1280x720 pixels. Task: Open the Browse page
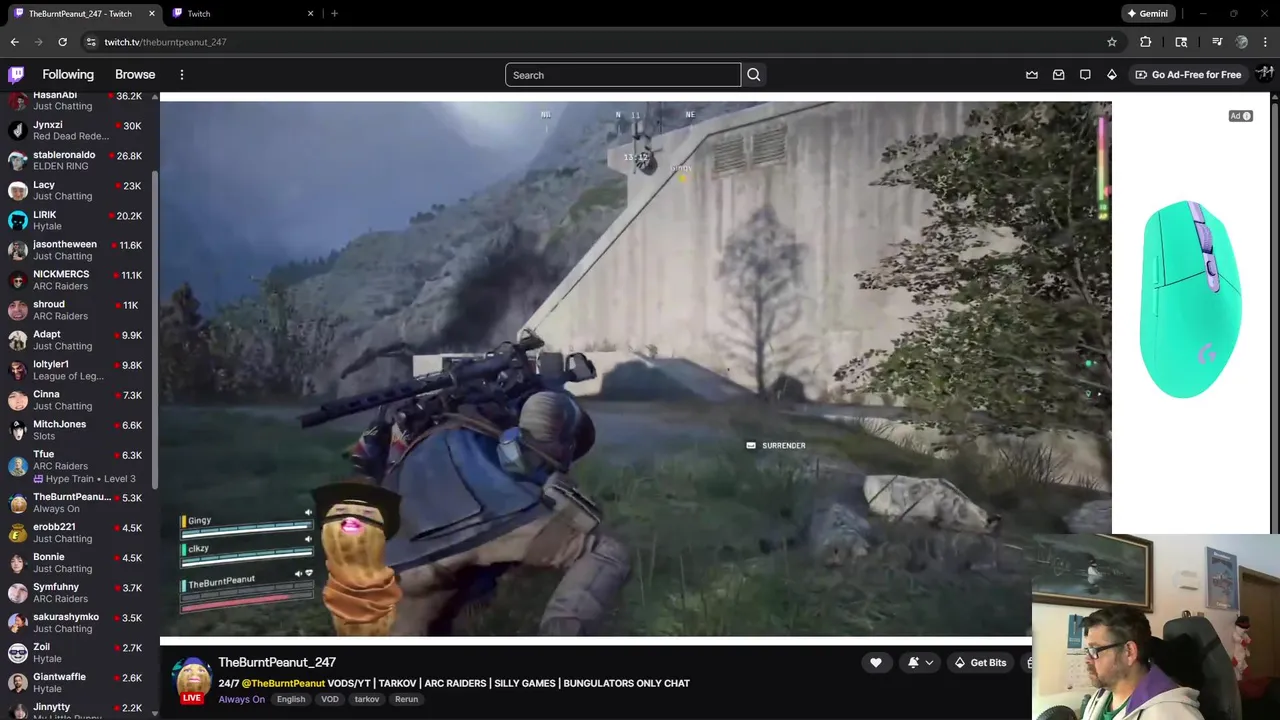[x=135, y=74]
